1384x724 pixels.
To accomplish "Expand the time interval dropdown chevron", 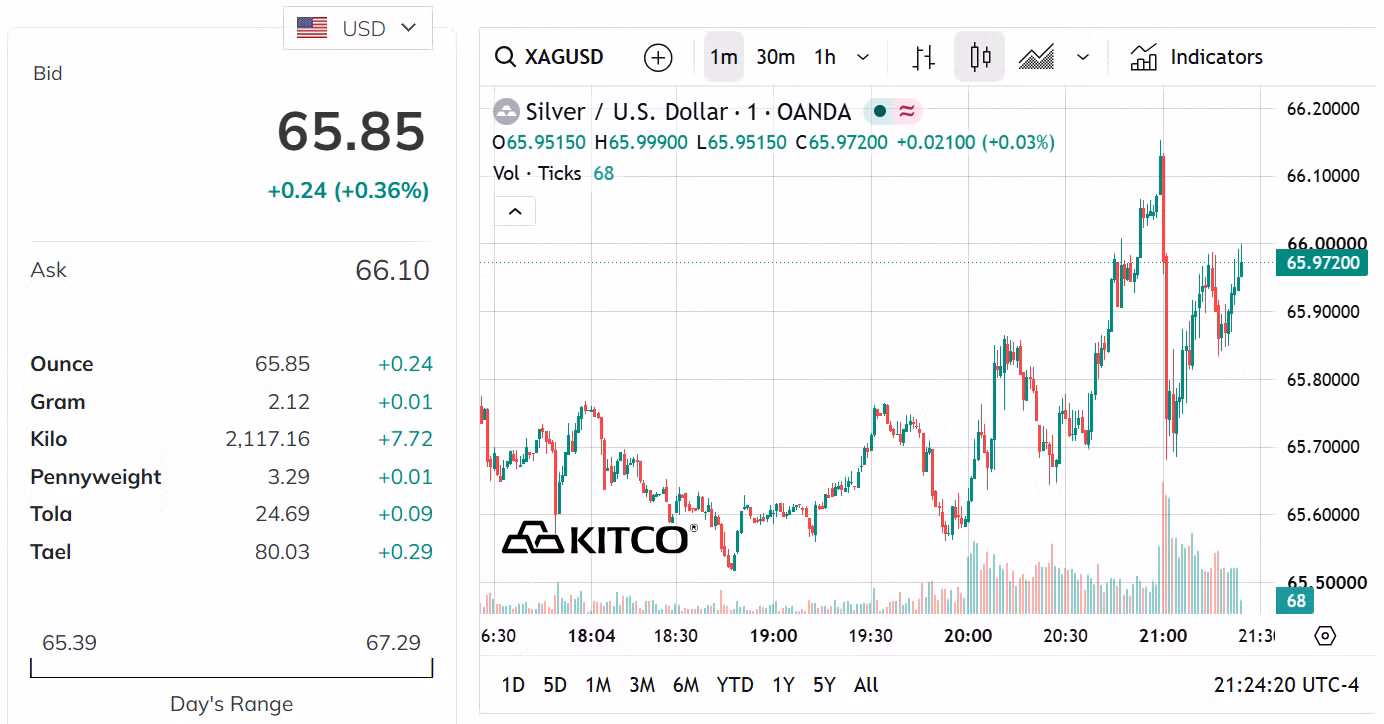I will 863,57.
